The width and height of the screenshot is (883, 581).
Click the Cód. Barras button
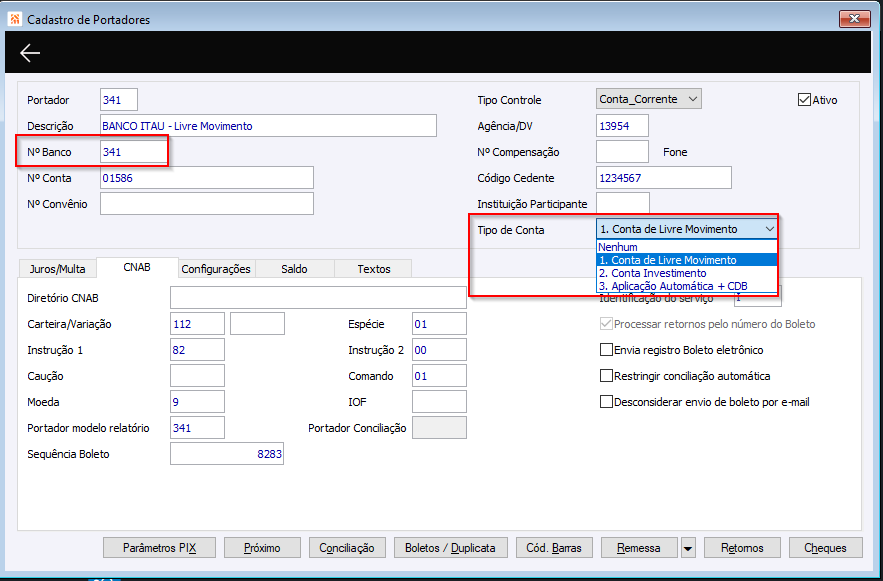[555, 548]
